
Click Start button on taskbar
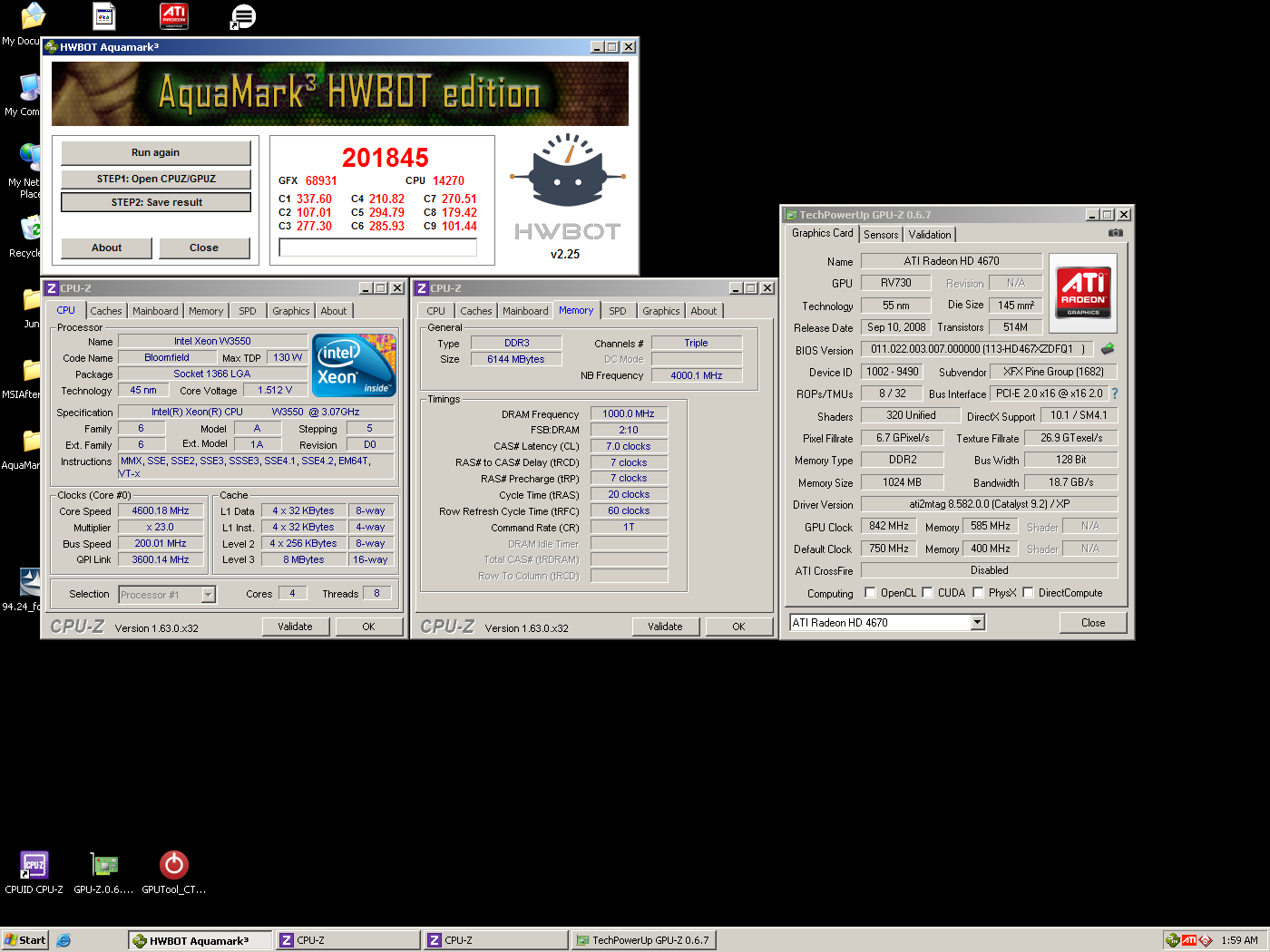coord(24,940)
